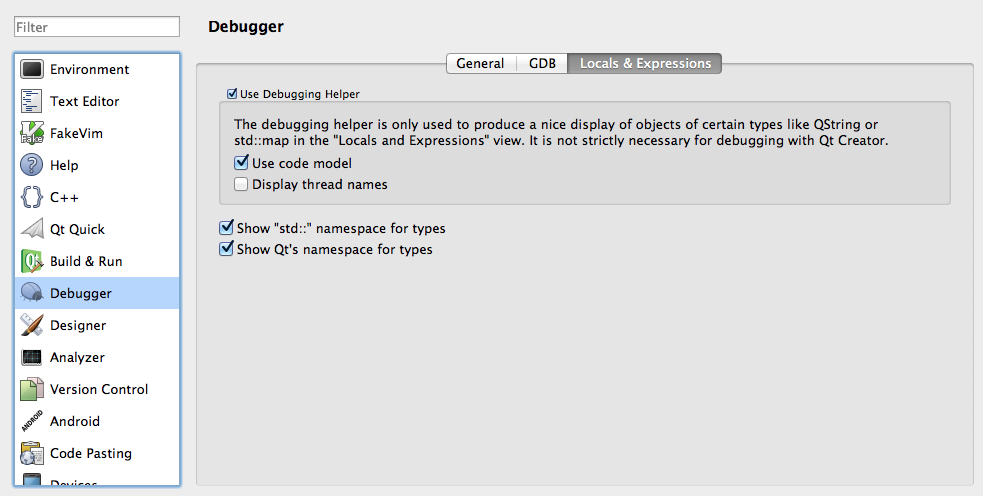Click the Designer pencil icon
This screenshot has height=496, width=983.
tap(32, 325)
